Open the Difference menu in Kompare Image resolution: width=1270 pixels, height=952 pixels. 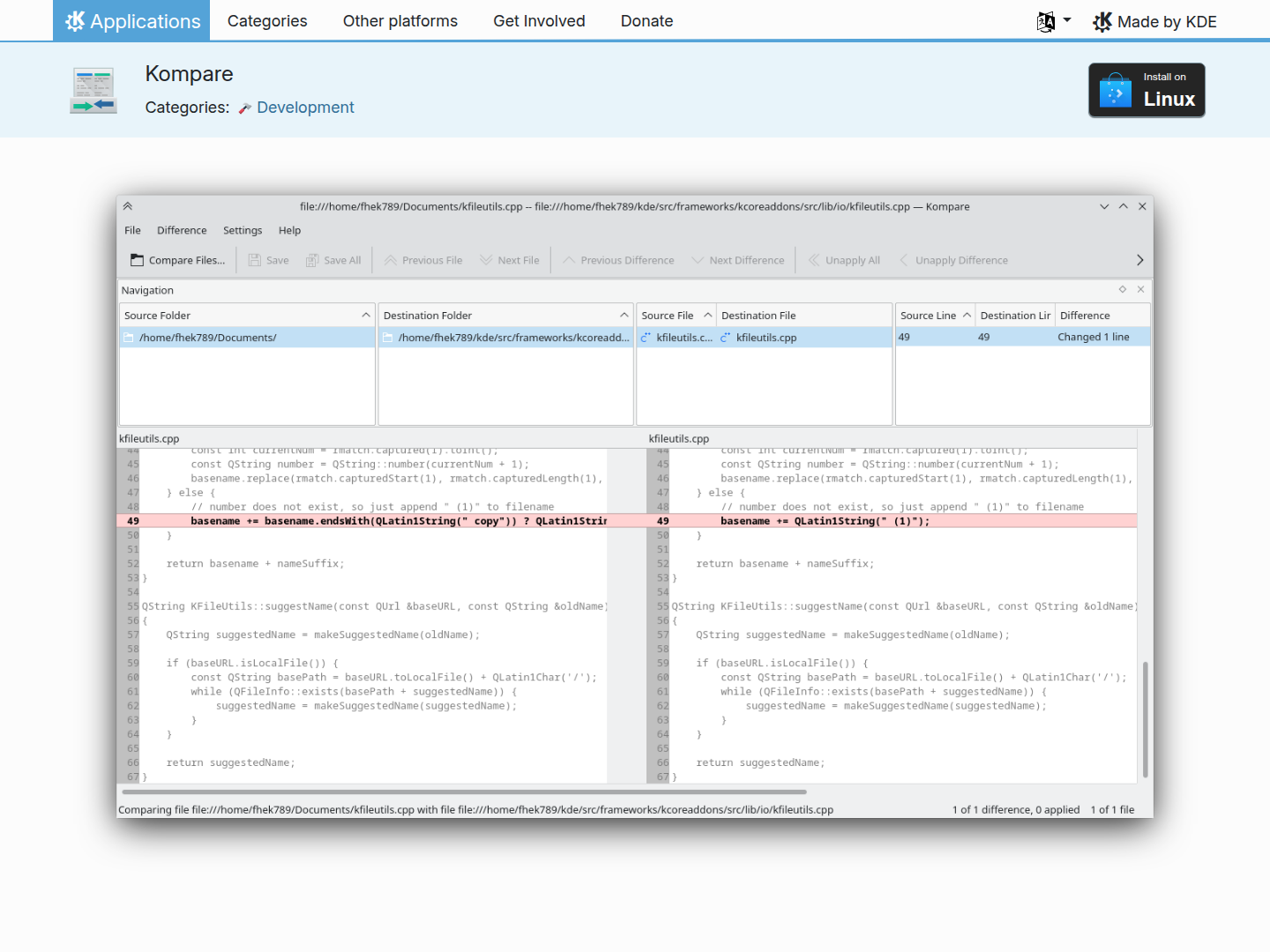click(182, 230)
